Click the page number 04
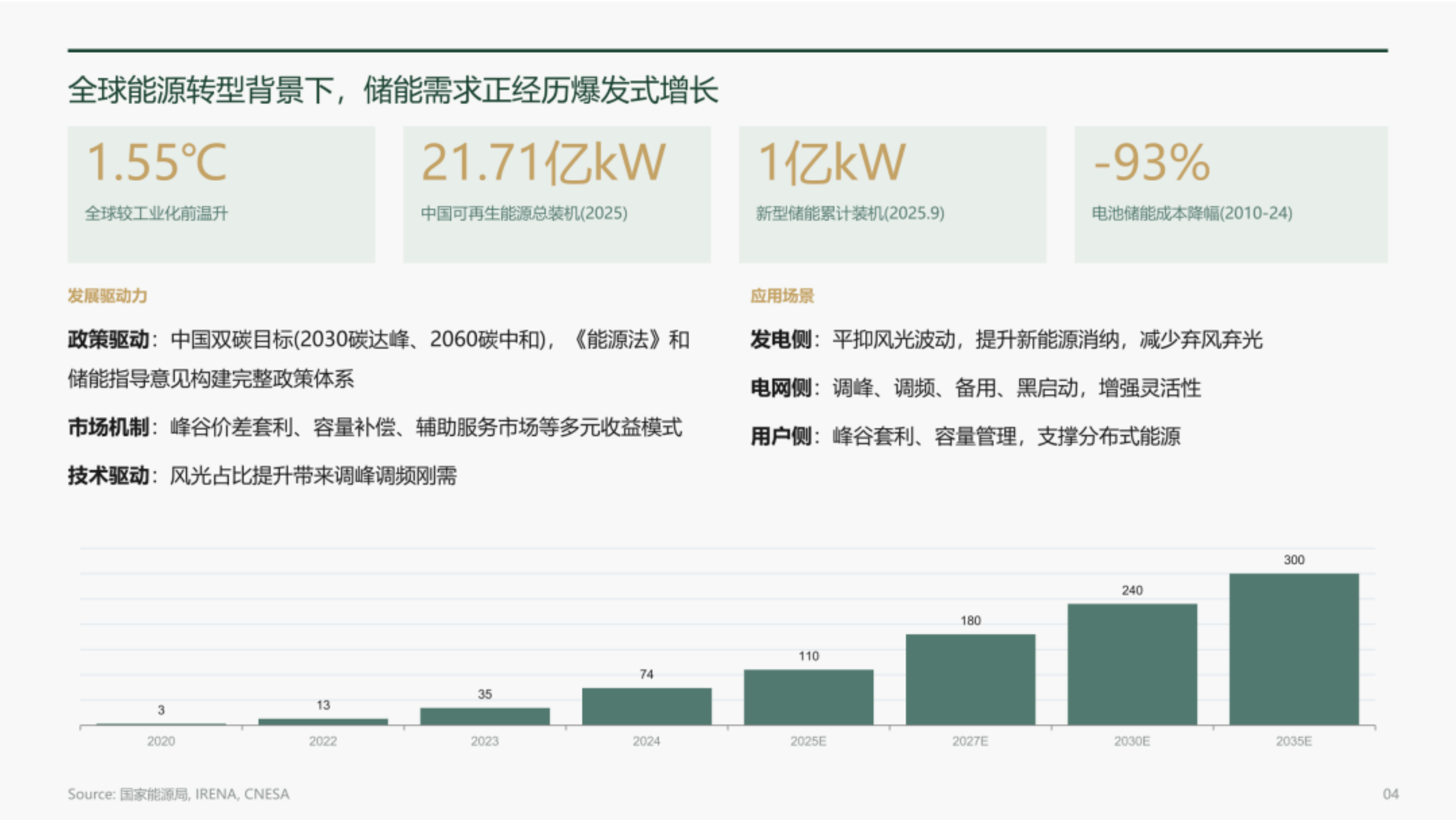This screenshot has height=820, width=1456. tap(1391, 794)
